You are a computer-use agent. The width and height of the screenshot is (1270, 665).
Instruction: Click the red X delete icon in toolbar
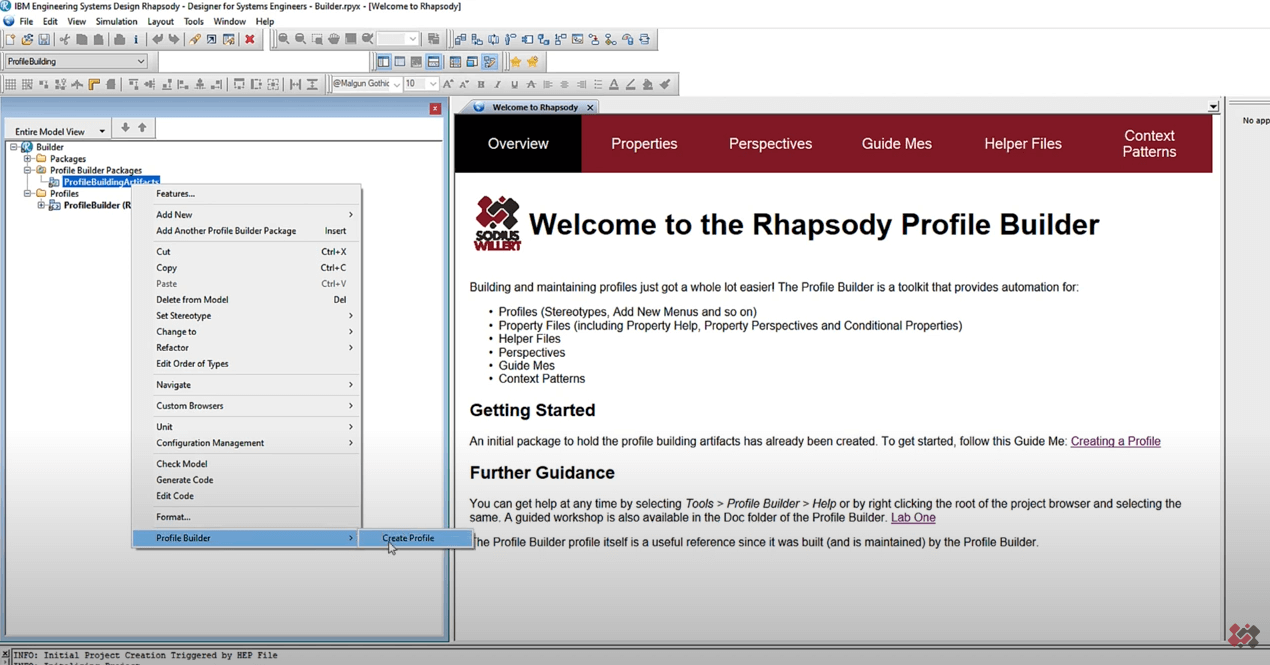pyautogui.click(x=250, y=39)
